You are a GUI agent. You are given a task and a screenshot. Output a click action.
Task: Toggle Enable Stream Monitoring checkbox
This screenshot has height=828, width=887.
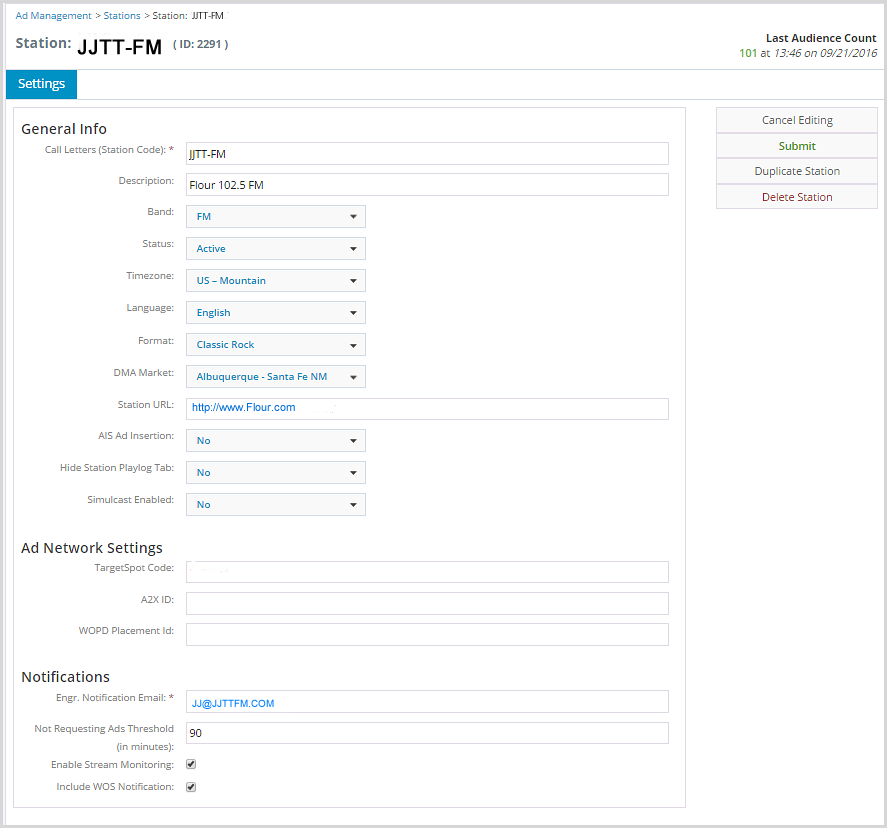tap(191, 764)
